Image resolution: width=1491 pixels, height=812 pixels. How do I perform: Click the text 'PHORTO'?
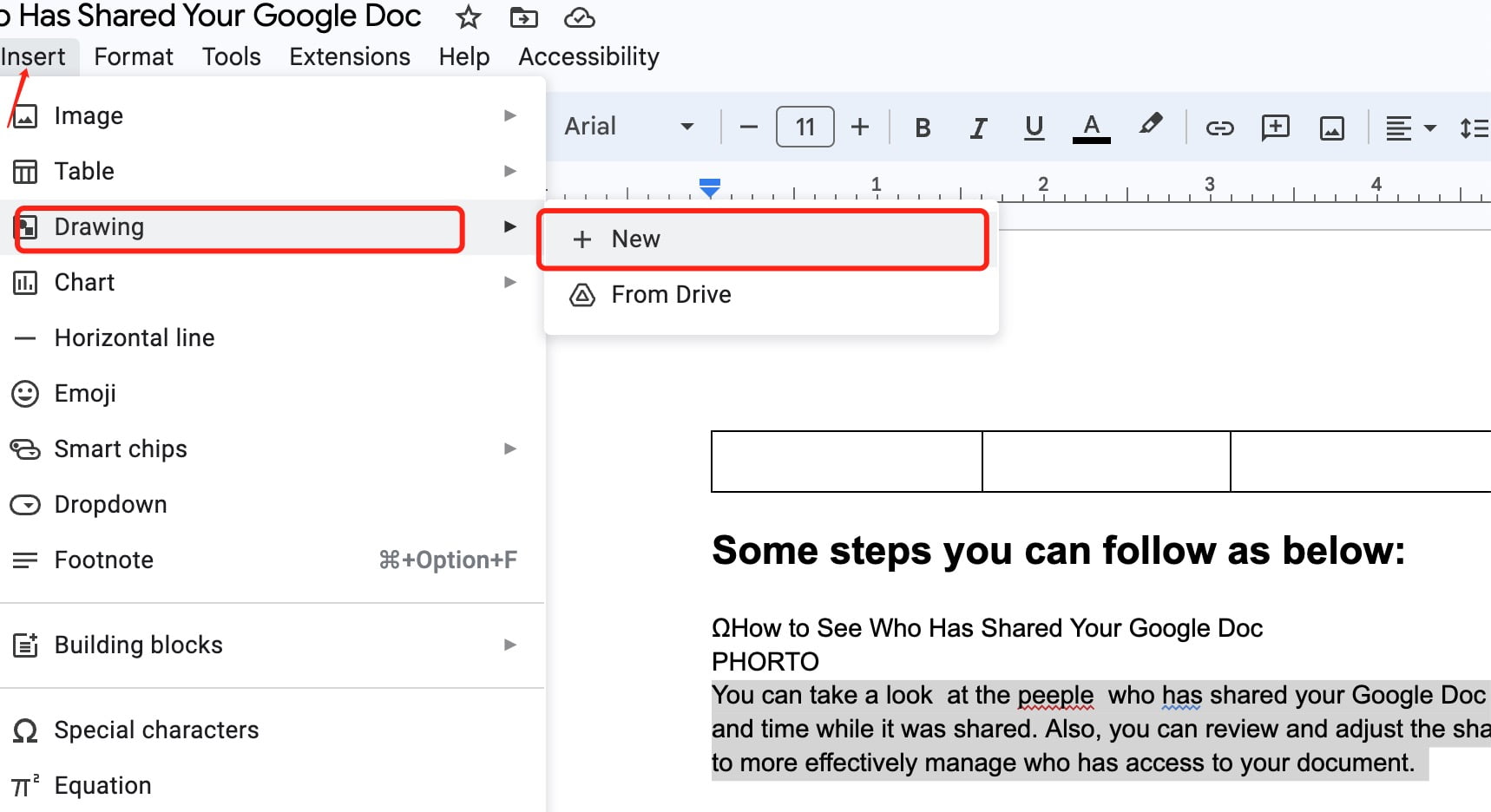765,661
